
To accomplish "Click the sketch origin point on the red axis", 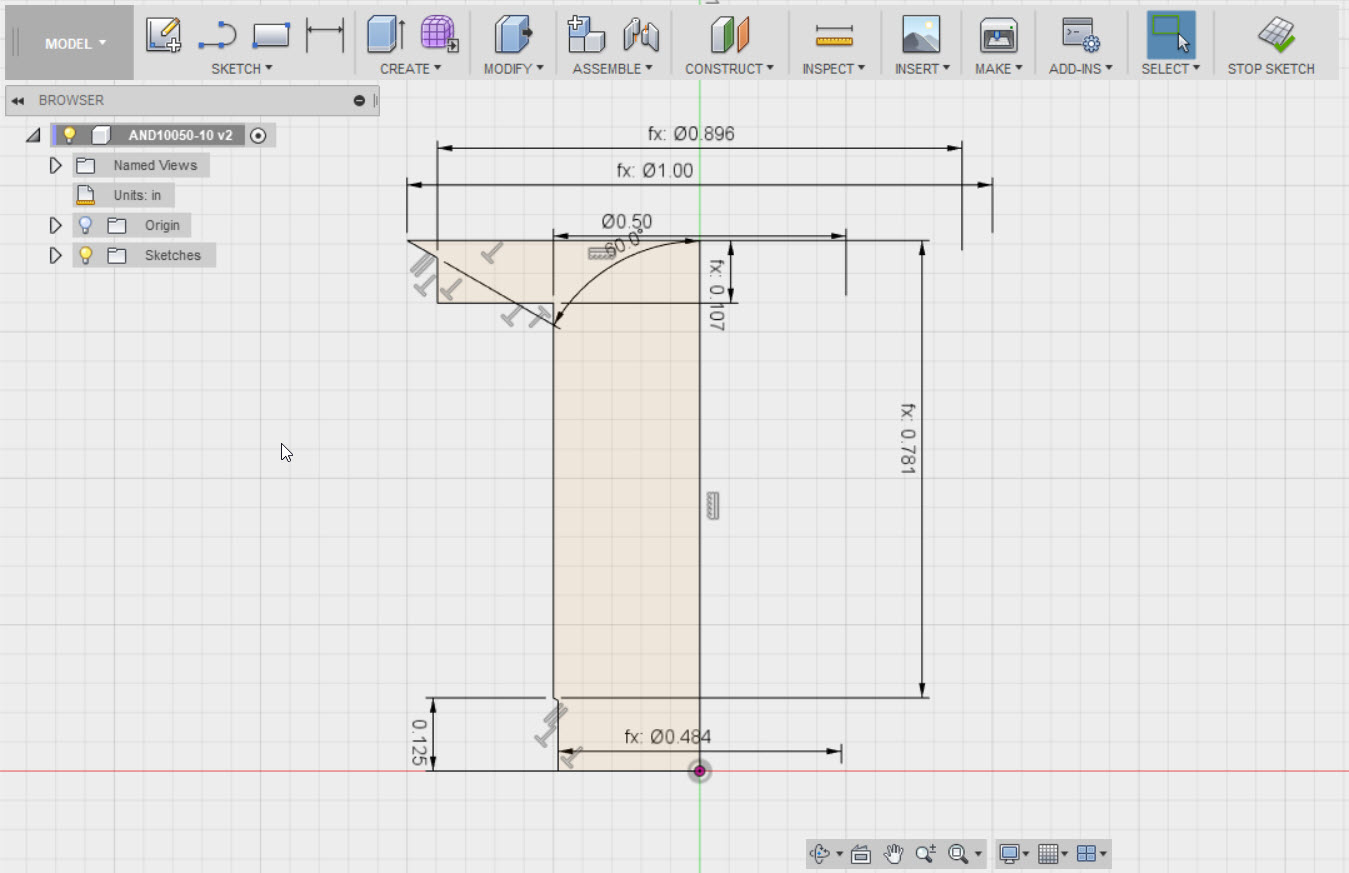I will tap(699, 771).
